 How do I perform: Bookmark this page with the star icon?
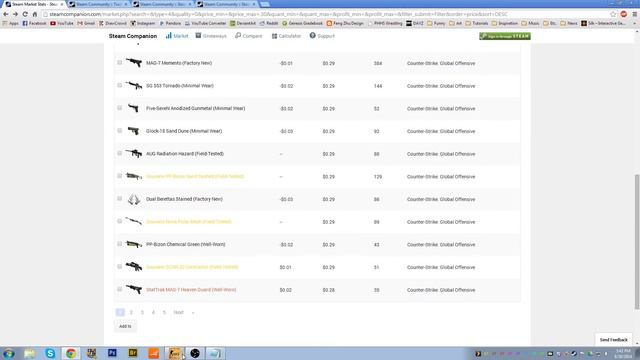pos(613,14)
